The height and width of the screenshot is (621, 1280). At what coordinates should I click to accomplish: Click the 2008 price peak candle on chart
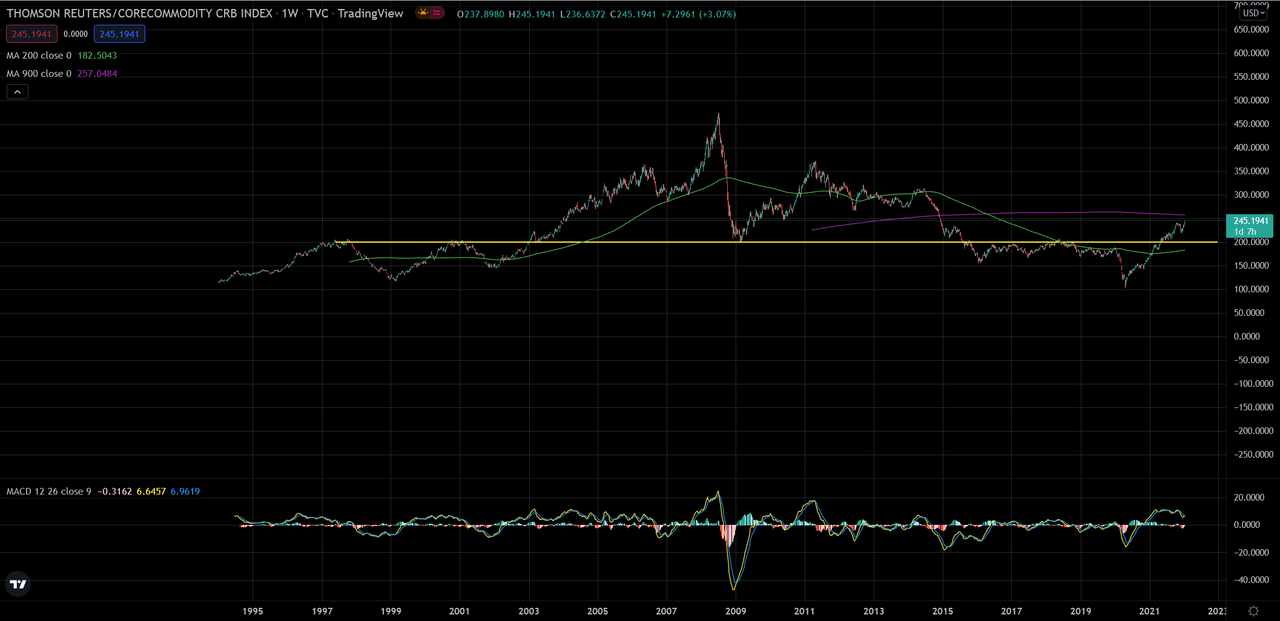(x=718, y=118)
